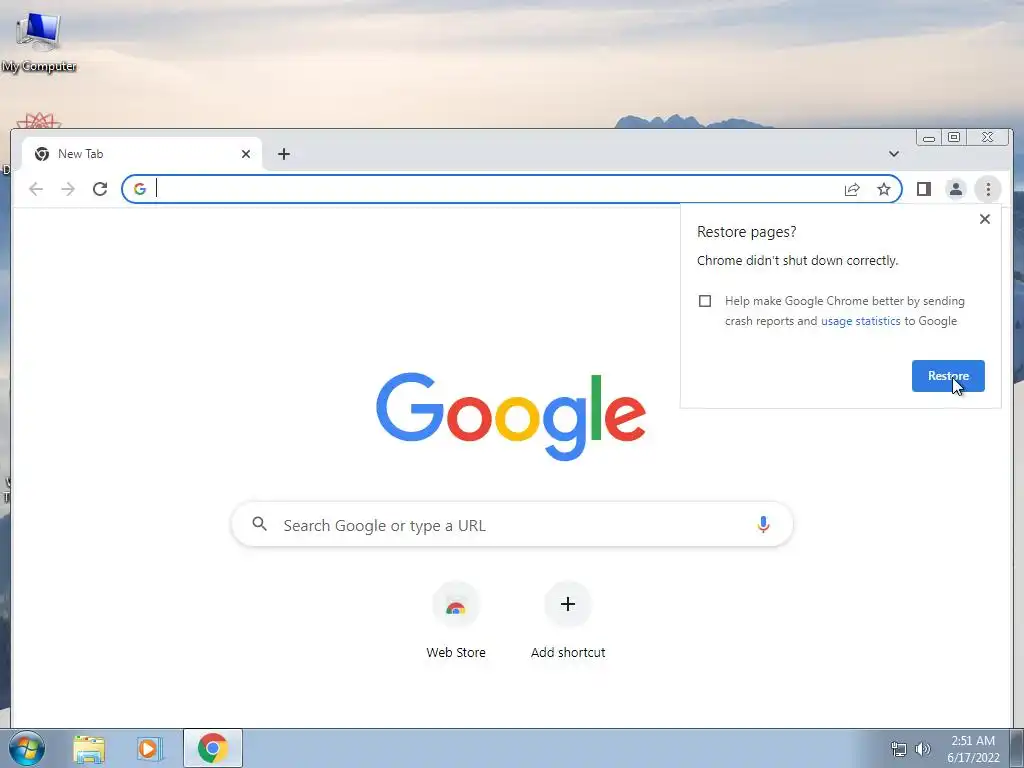This screenshot has height=768, width=1024.
Task: Click the Search Google or type a URL box
Action: tap(512, 525)
